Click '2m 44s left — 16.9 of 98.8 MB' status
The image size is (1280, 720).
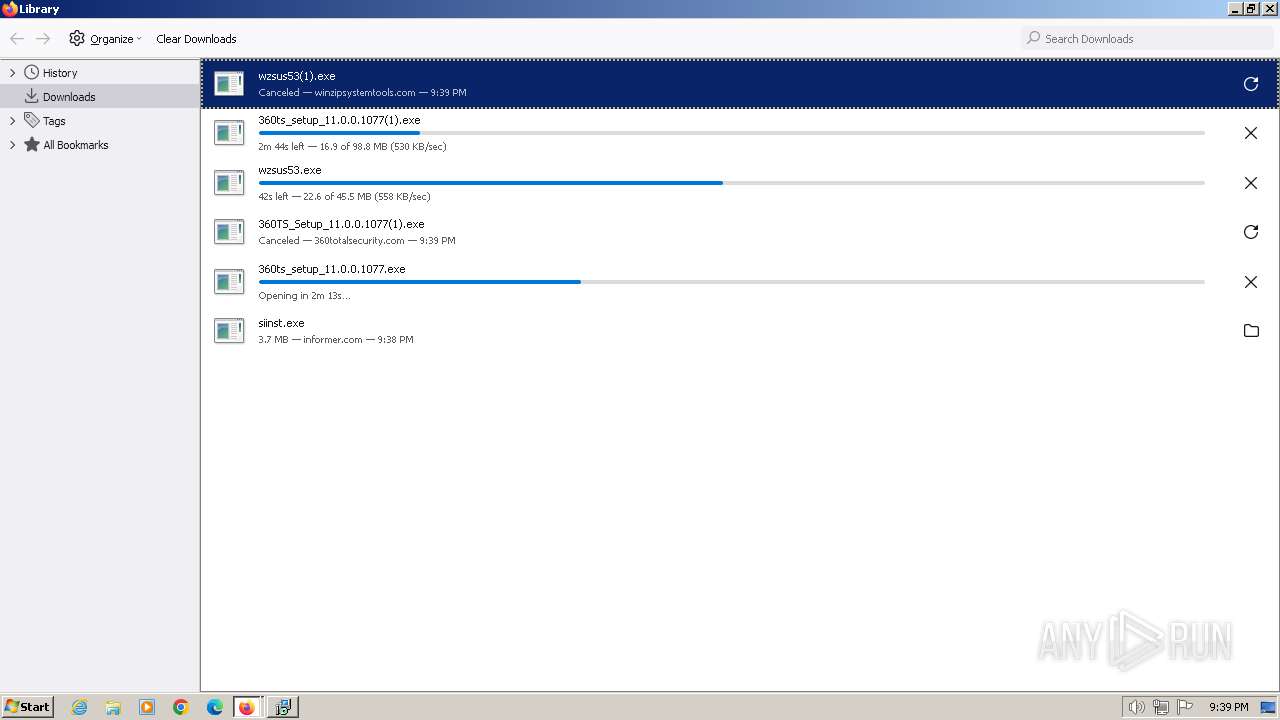pyautogui.click(x=352, y=146)
